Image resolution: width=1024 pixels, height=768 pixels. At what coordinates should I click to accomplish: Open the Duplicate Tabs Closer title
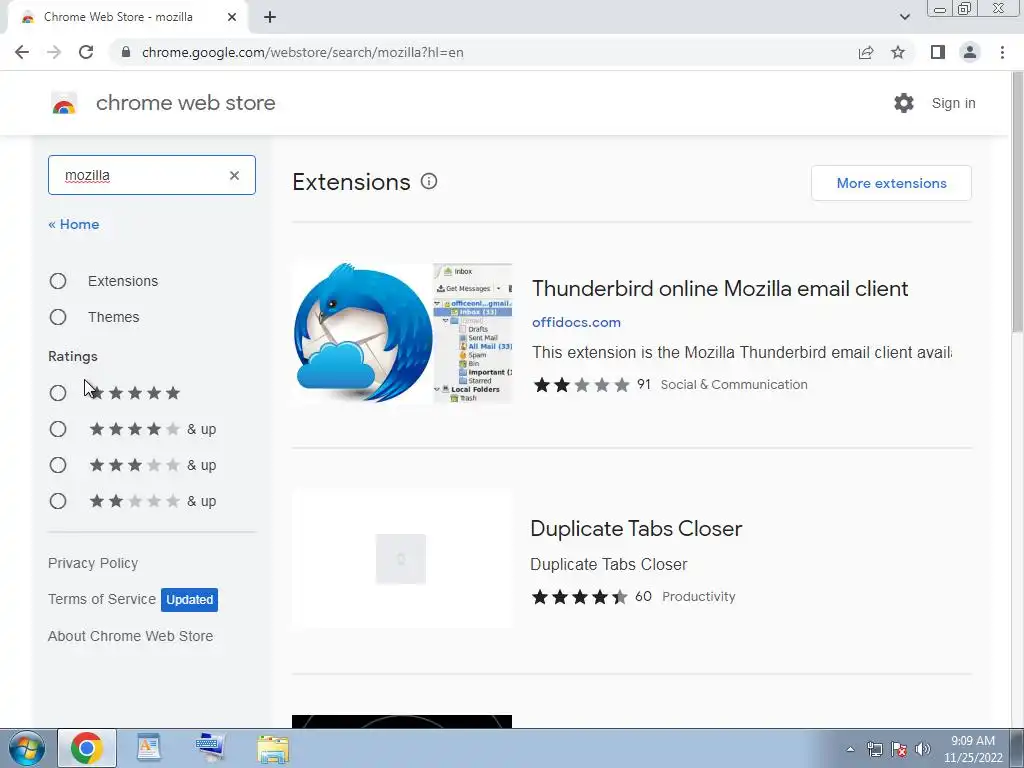pos(636,528)
